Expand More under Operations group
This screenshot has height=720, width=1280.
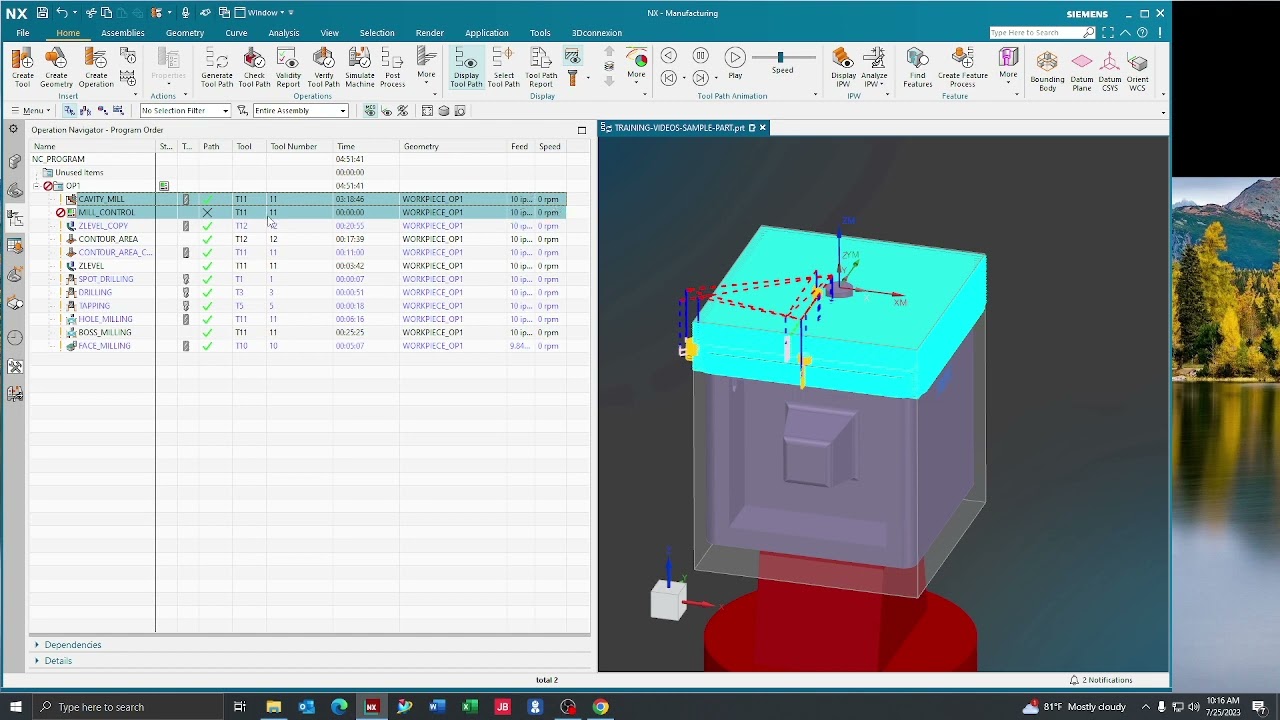[x=426, y=65]
